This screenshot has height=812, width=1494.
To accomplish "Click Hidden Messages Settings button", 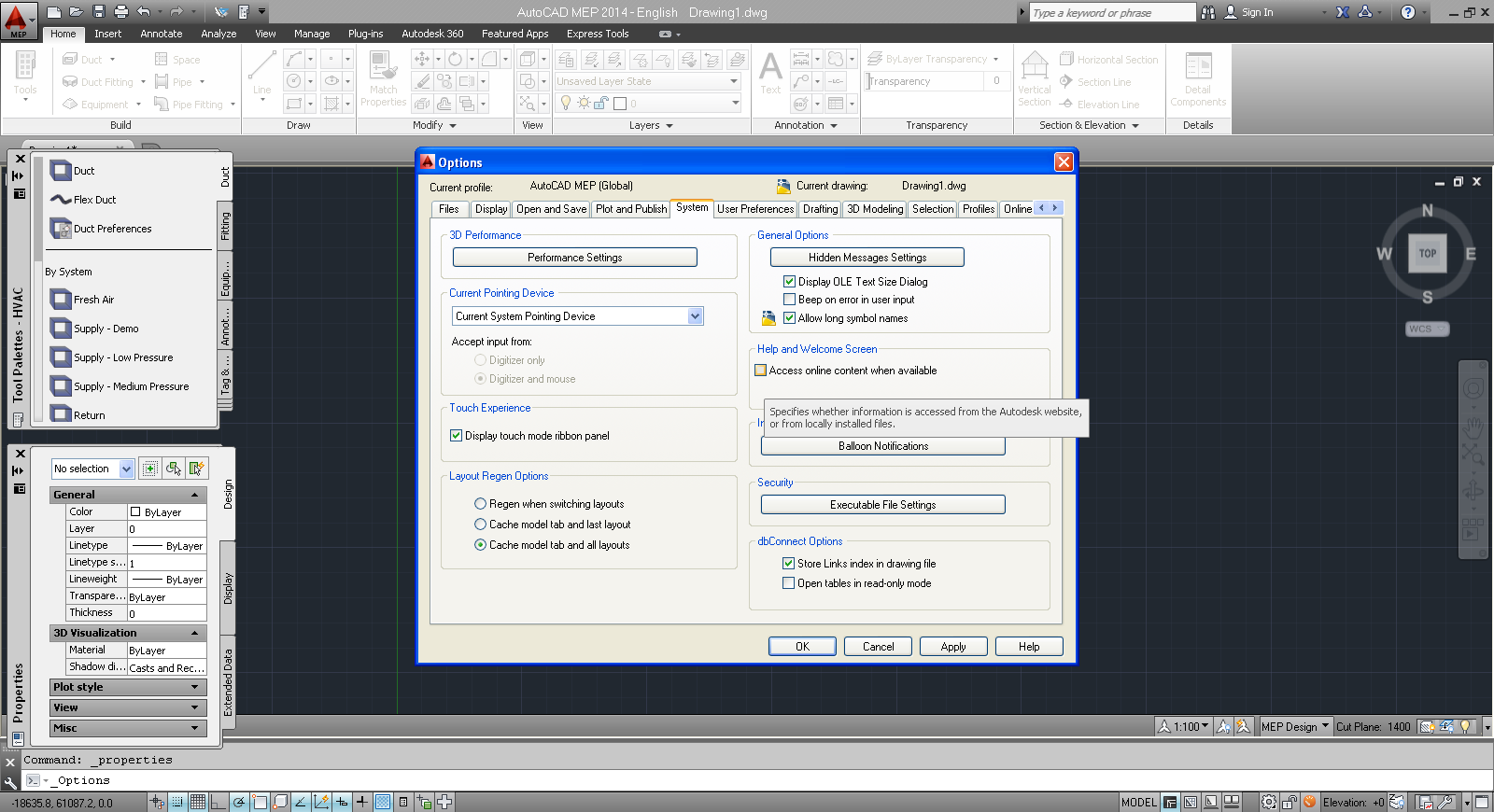I will pos(867,258).
